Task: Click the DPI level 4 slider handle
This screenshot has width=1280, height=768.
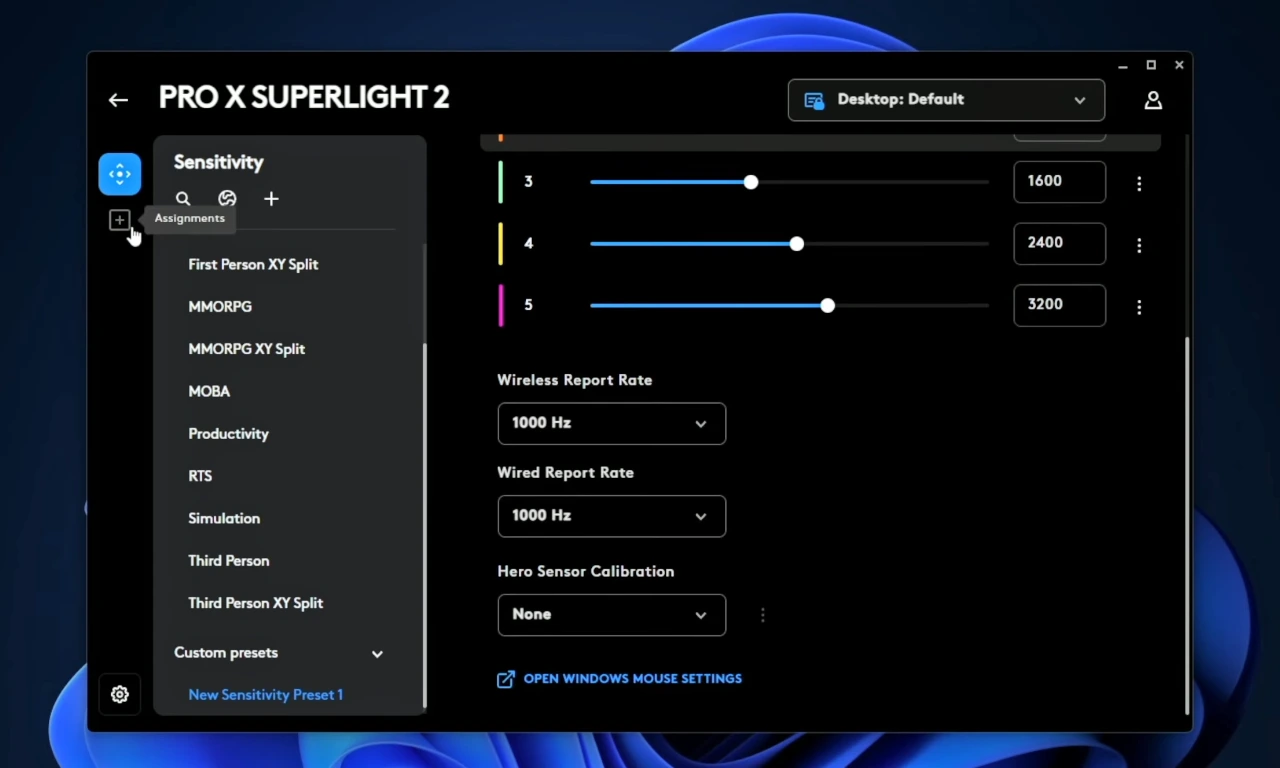Action: [797, 244]
